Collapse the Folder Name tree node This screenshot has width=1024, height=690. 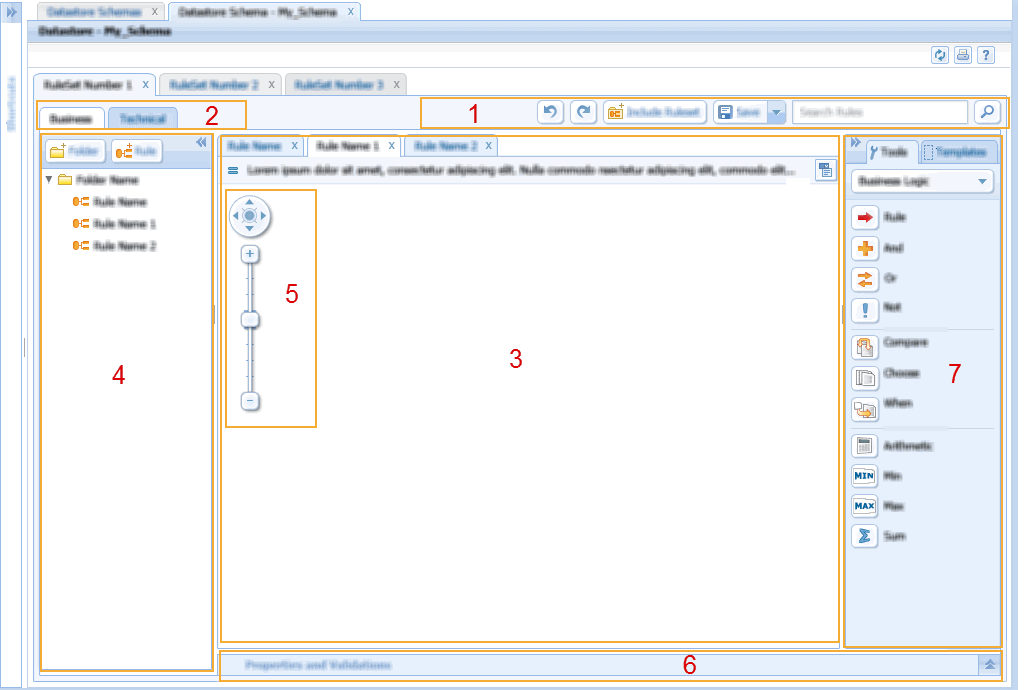tap(49, 179)
